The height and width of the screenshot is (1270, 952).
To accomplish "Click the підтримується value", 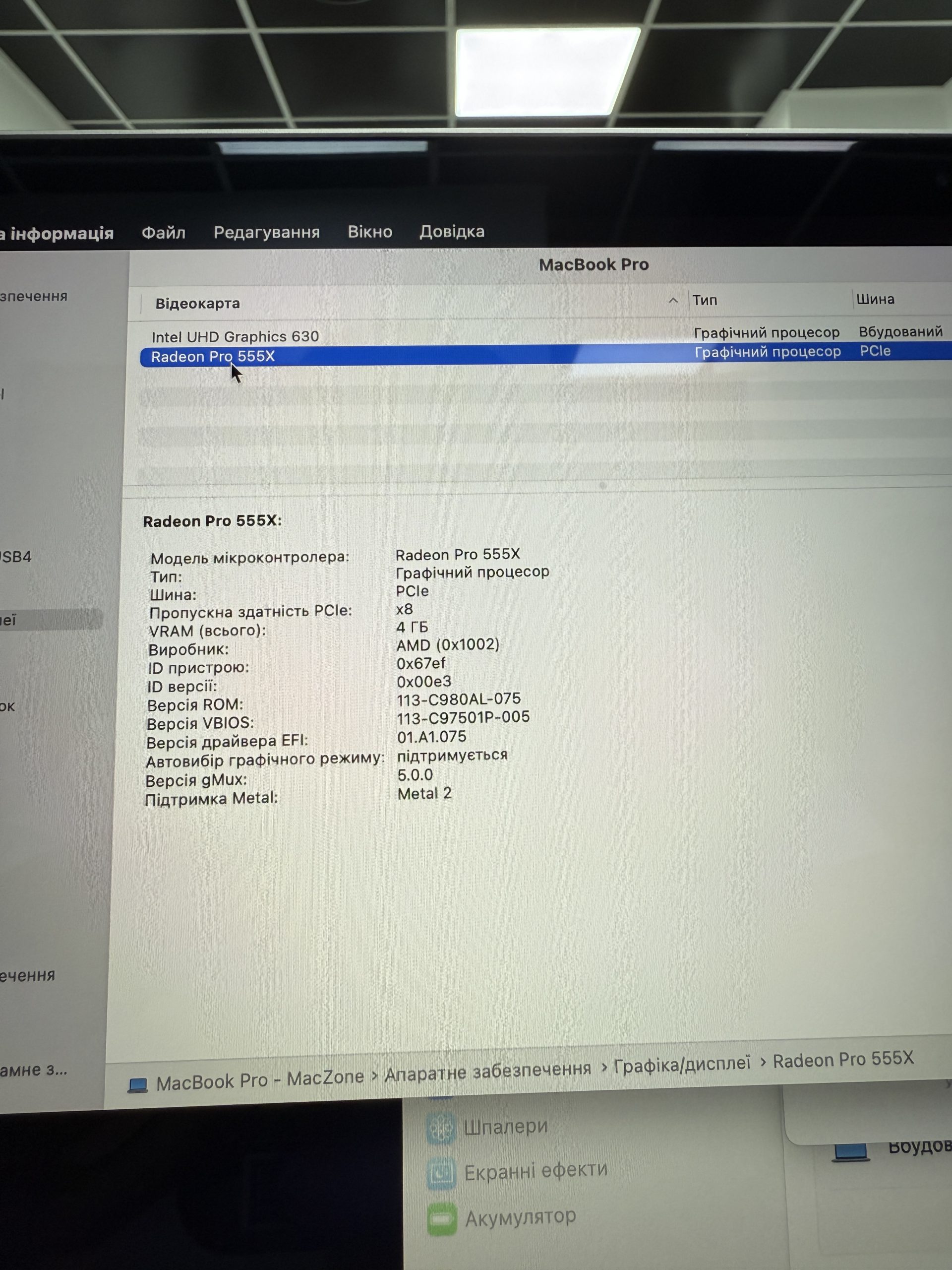I will (x=452, y=755).
